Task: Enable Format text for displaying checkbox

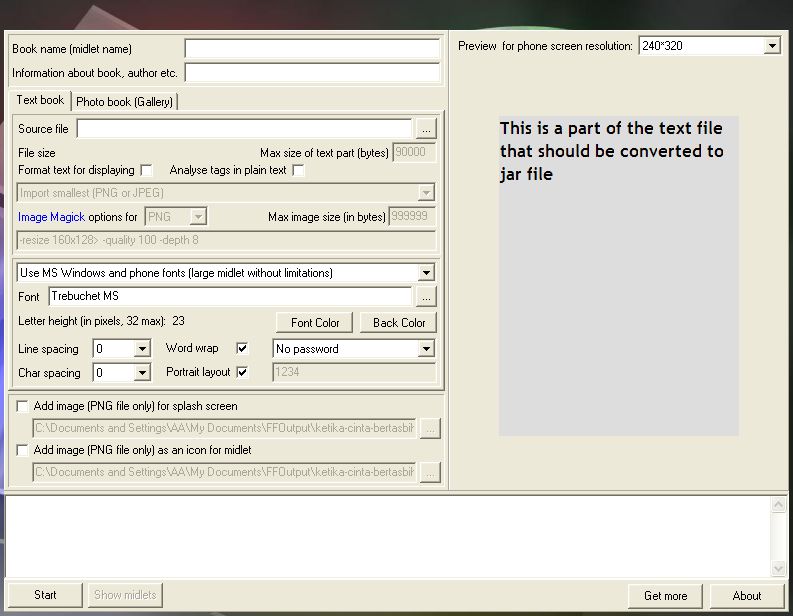Action: [x=146, y=170]
